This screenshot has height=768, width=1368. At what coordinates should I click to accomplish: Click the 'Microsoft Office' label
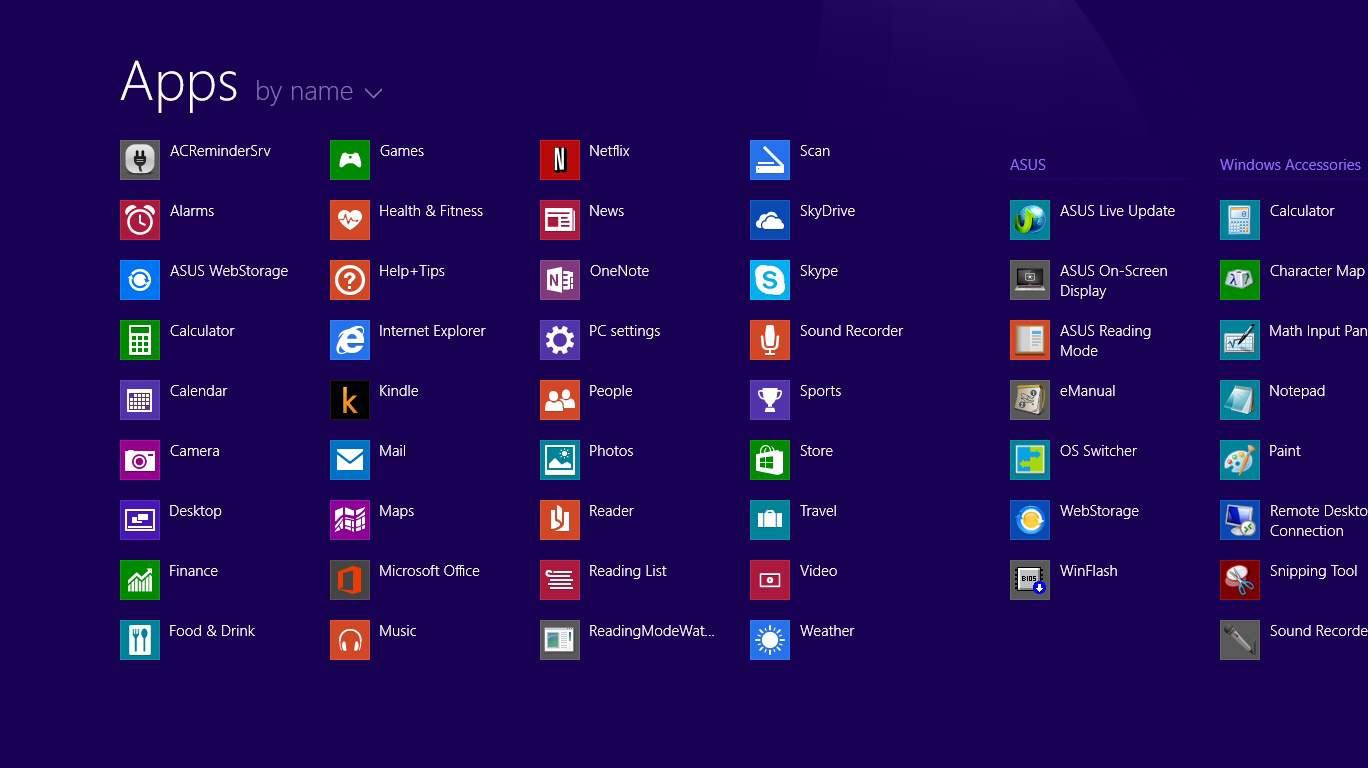coord(429,571)
